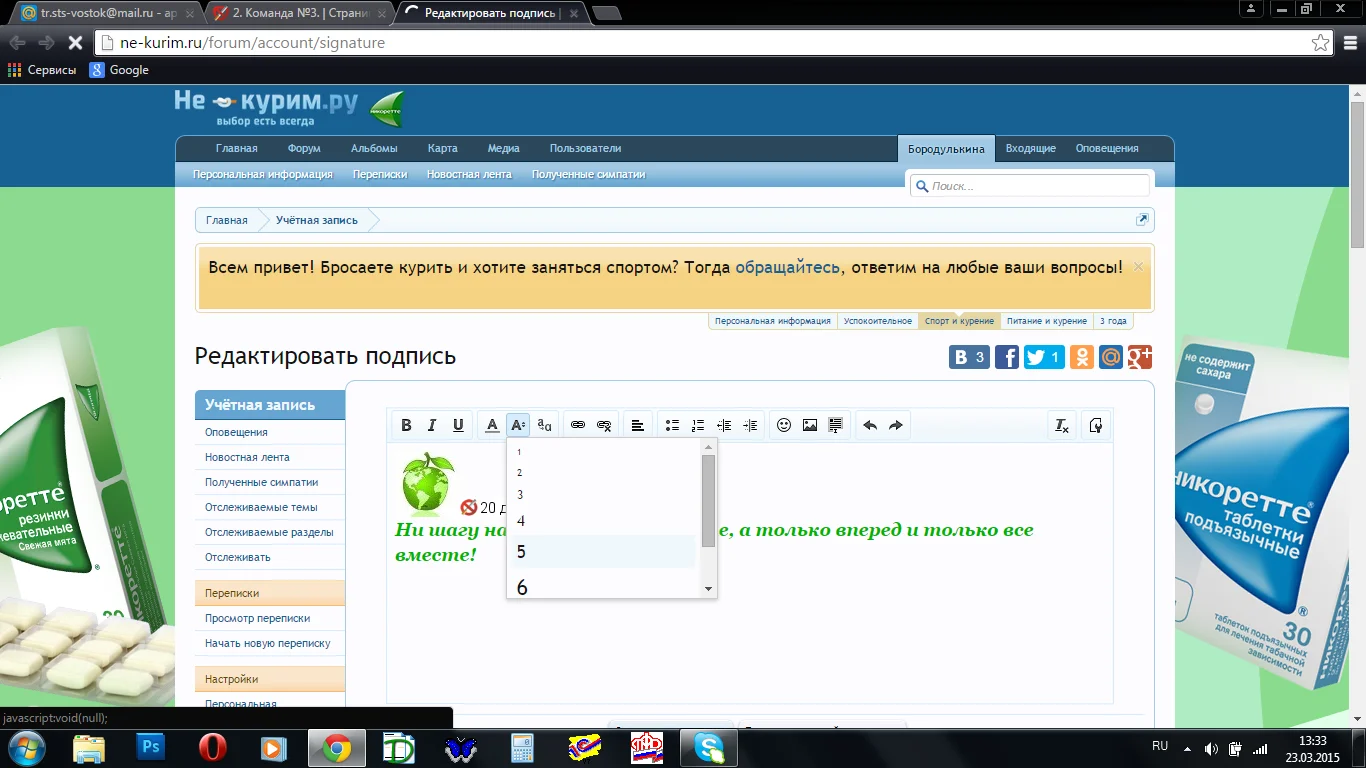Viewport: 1366px width, 768px height.
Task: Choose font size 2 from list
Action: 603,472
